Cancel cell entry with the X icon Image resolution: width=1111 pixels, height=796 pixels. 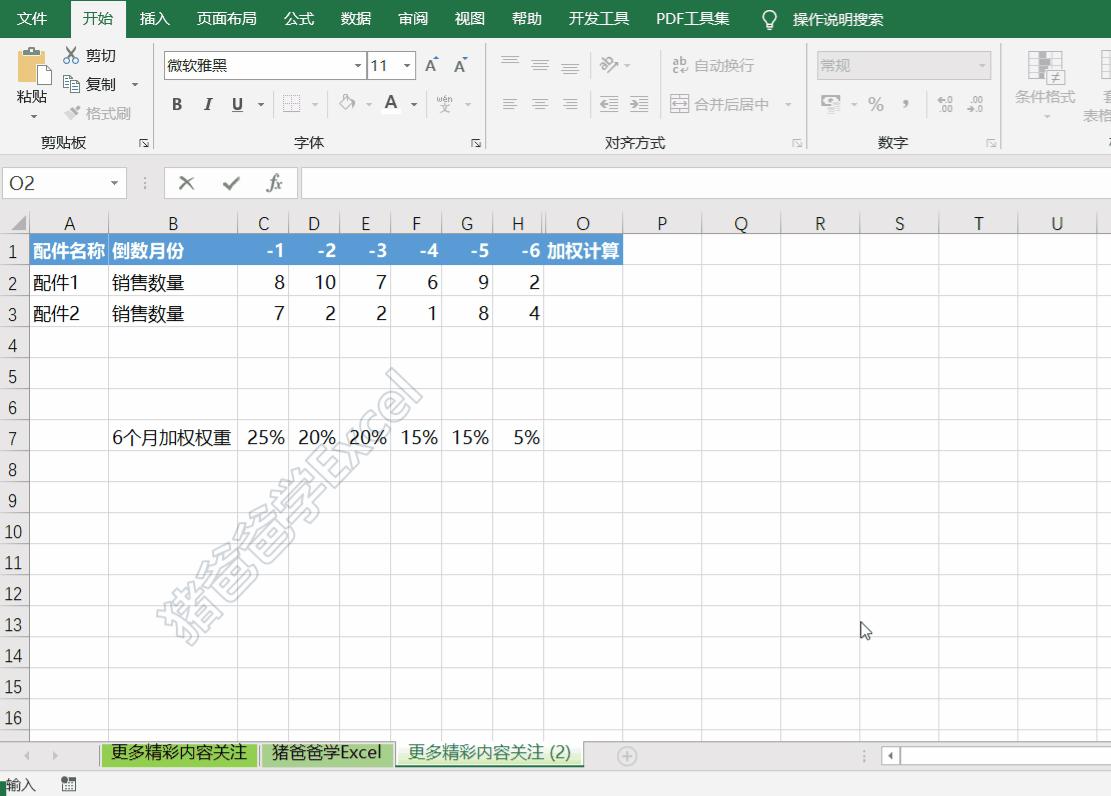pos(186,184)
